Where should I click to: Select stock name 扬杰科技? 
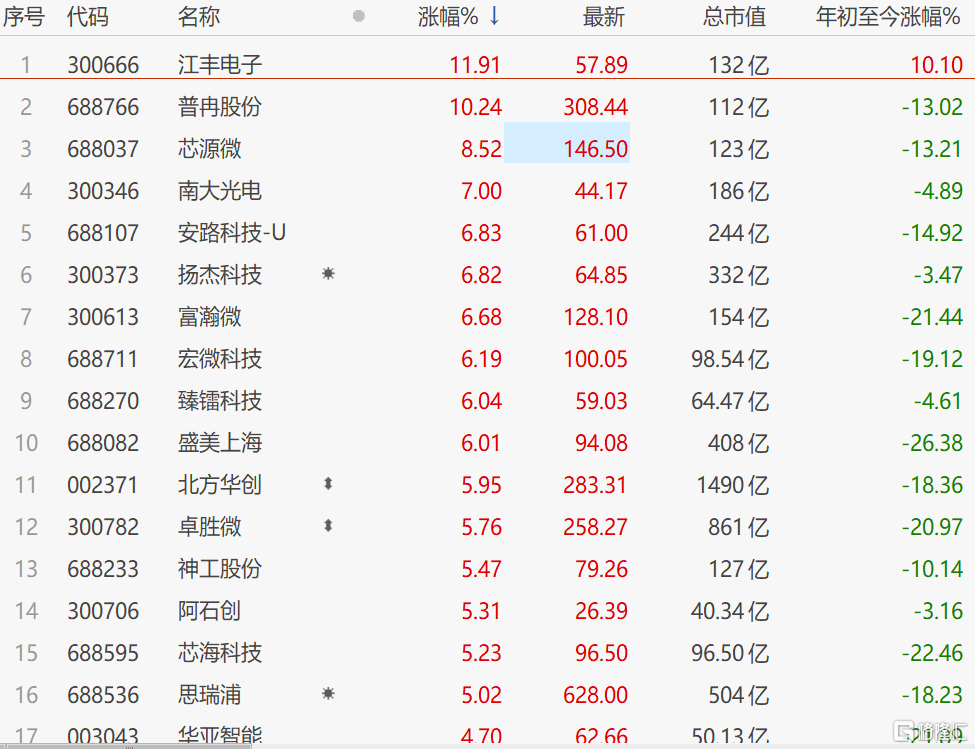click(x=220, y=275)
